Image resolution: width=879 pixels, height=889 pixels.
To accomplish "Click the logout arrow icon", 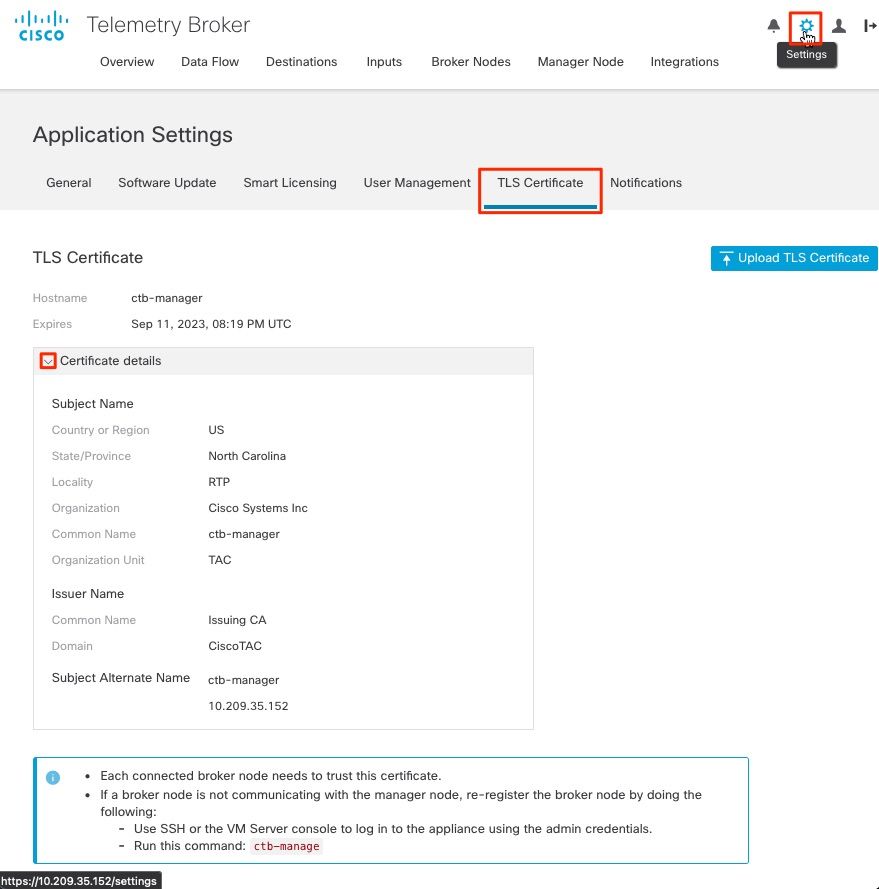I will pos(870,26).
